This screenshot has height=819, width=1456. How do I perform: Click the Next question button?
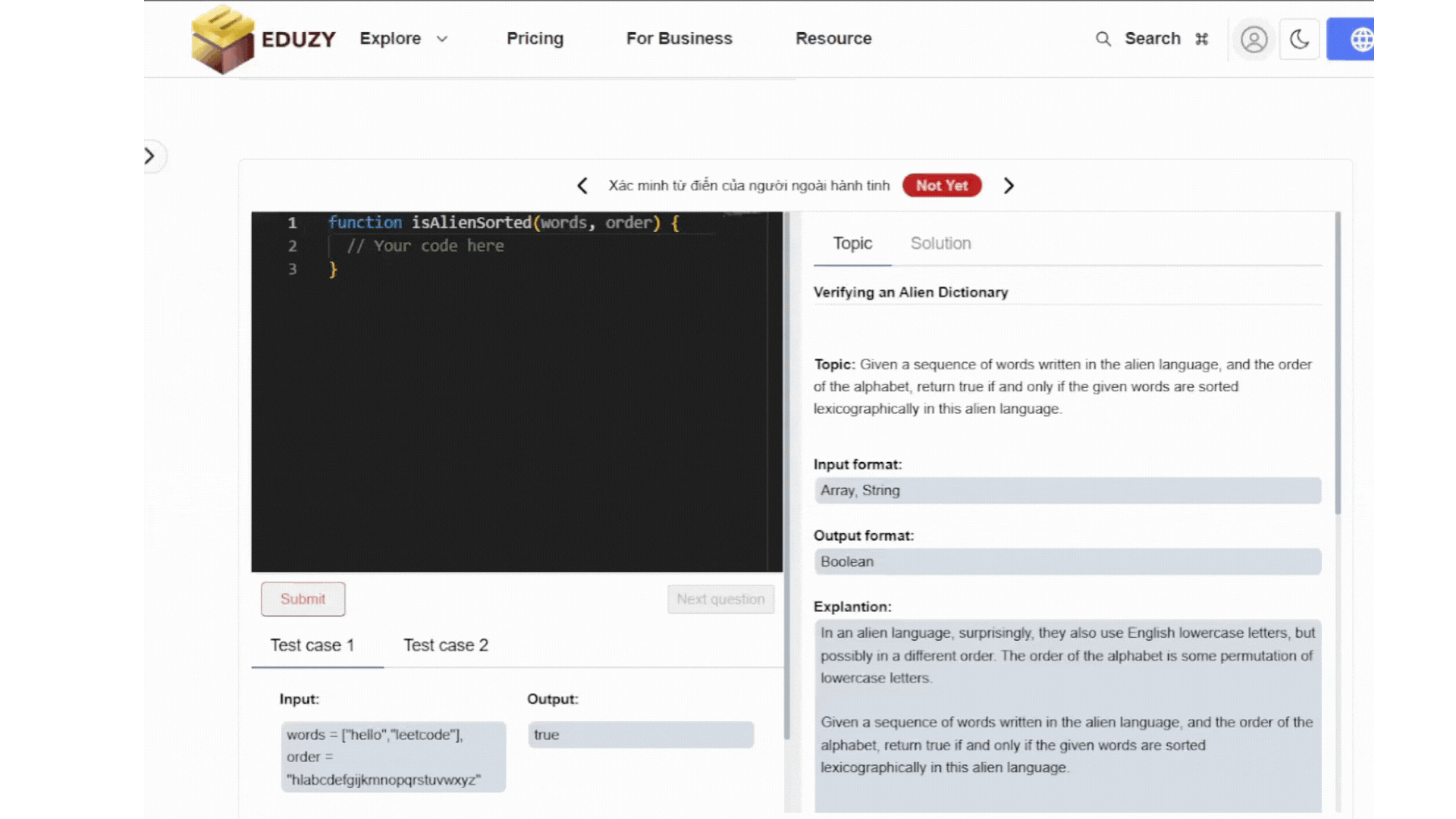pos(720,599)
